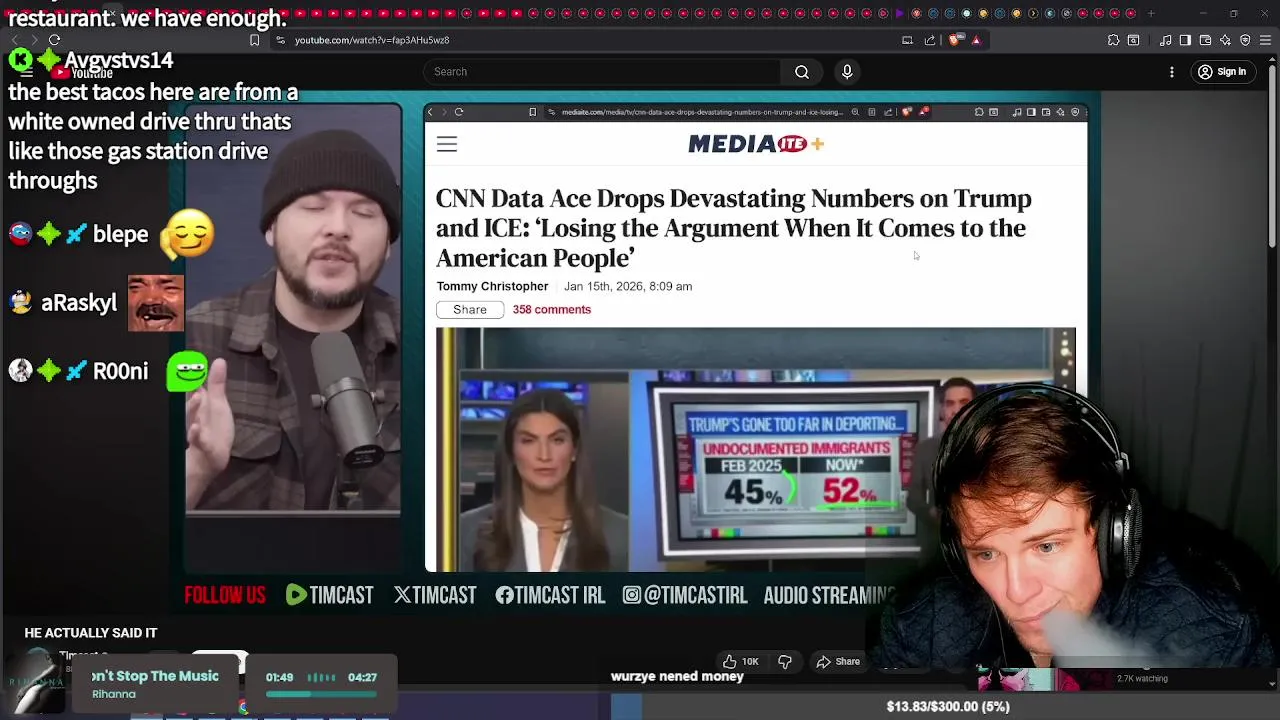
Task: Click the CNN poll video thumbnail
Action: pyautogui.click(x=755, y=449)
